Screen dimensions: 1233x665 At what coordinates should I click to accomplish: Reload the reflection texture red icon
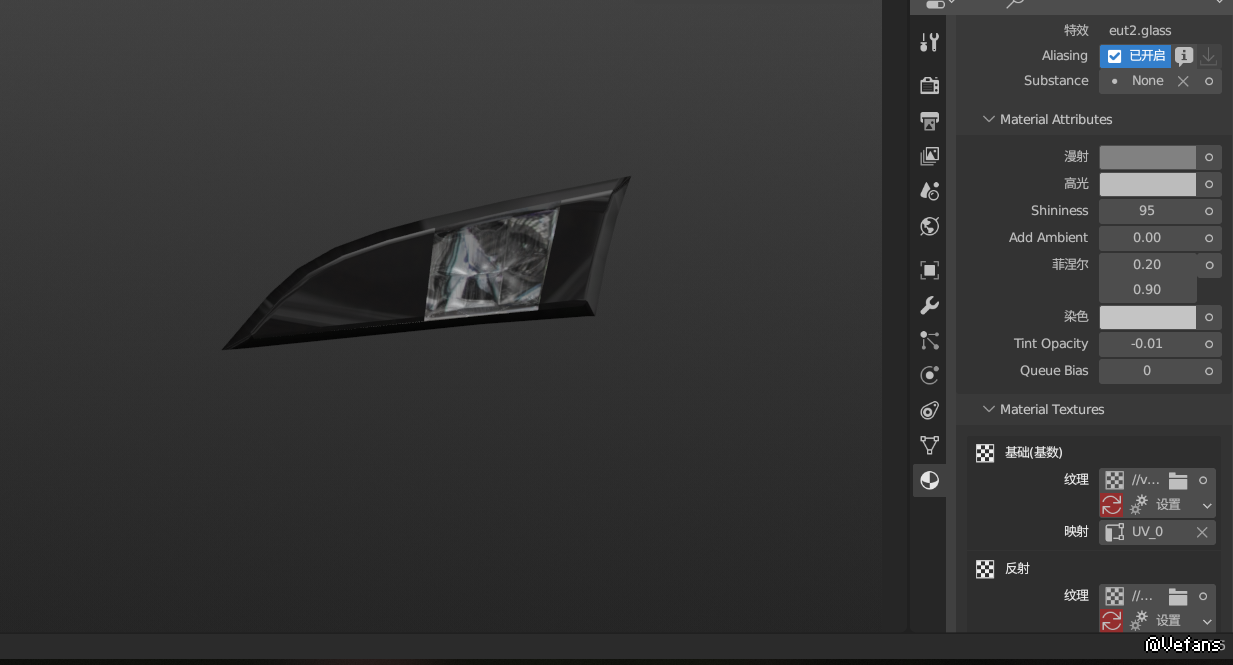point(1111,621)
